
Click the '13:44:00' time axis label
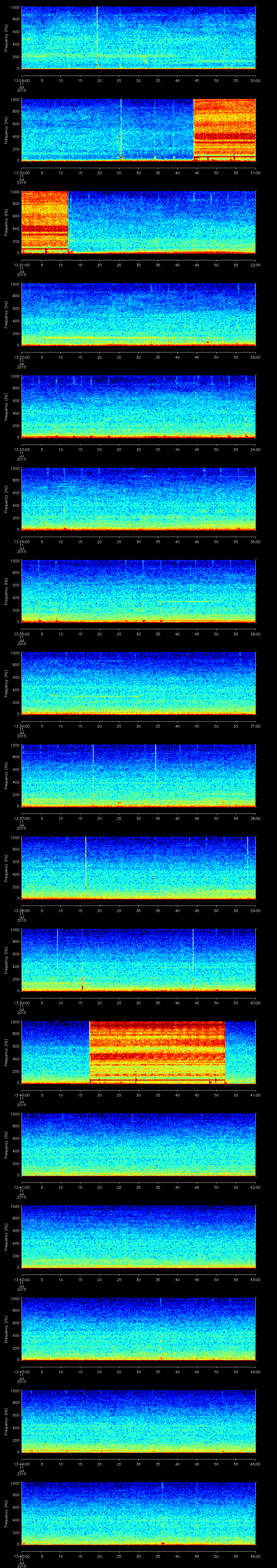pyautogui.click(x=21, y=1464)
